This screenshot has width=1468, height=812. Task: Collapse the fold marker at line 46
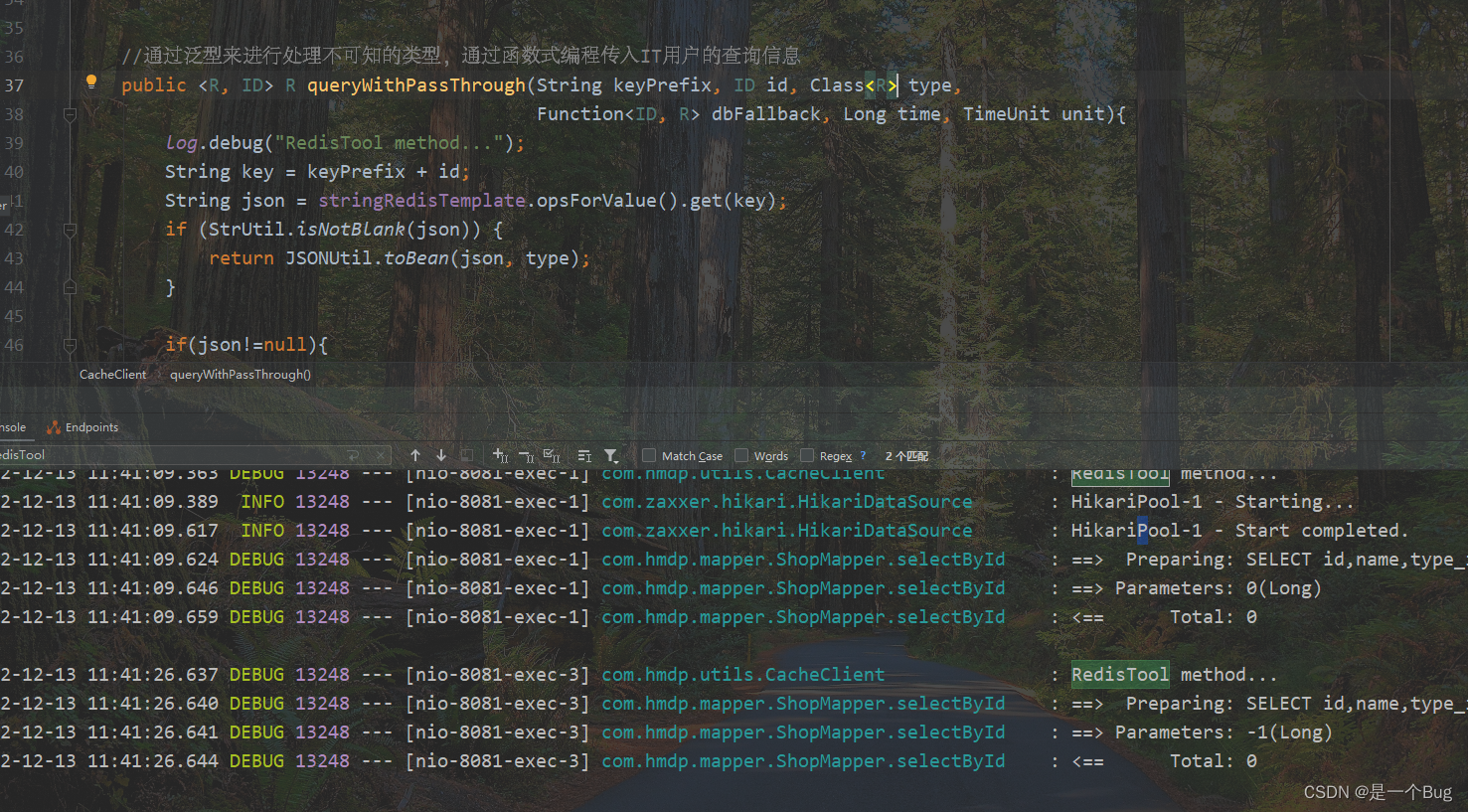pyautogui.click(x=70, y=345)
